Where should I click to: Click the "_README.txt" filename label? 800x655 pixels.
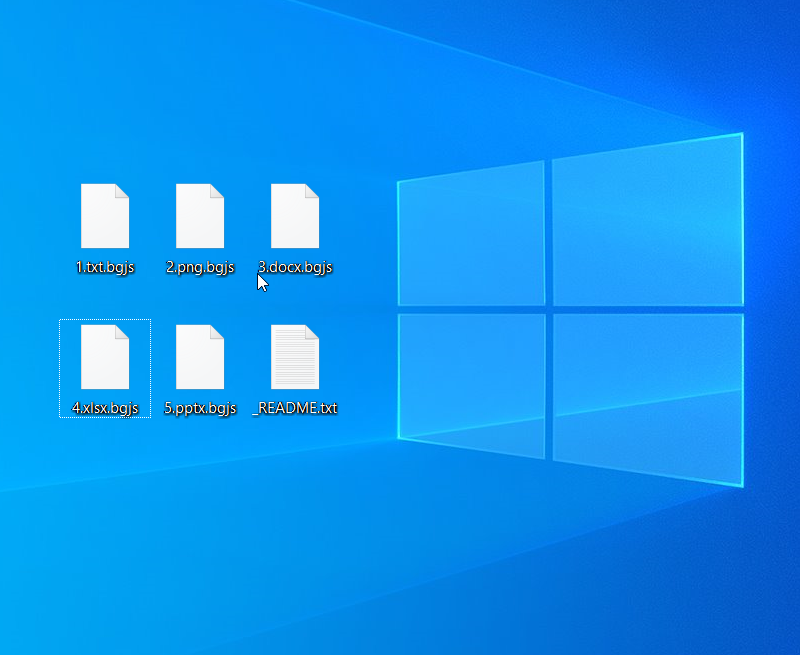[295, 408]
